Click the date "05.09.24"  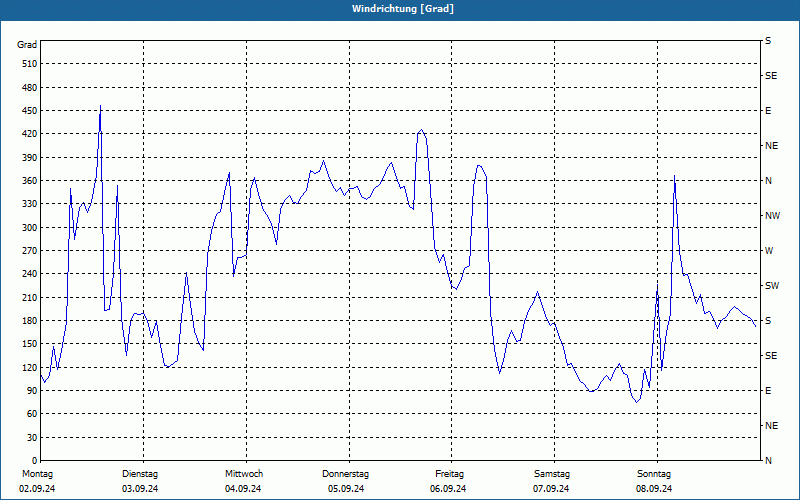[x=346, y=489]
